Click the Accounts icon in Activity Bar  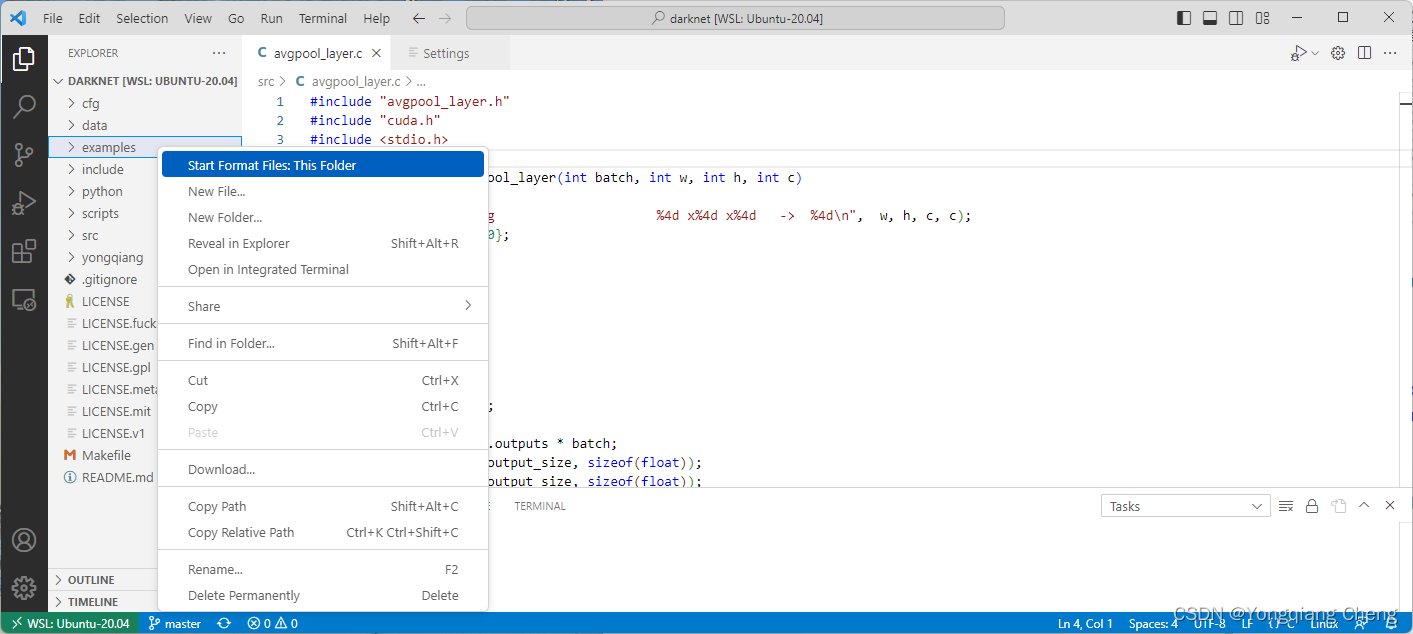pos(24,539)
